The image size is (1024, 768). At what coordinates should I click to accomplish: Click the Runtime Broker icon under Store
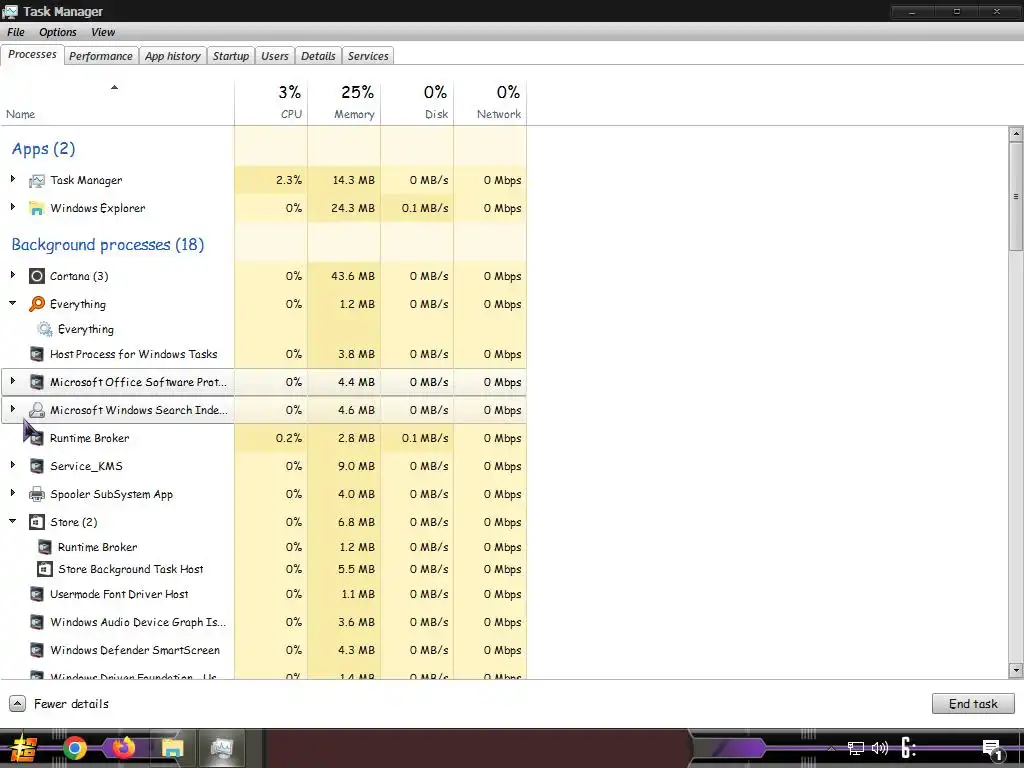(44, 547)
